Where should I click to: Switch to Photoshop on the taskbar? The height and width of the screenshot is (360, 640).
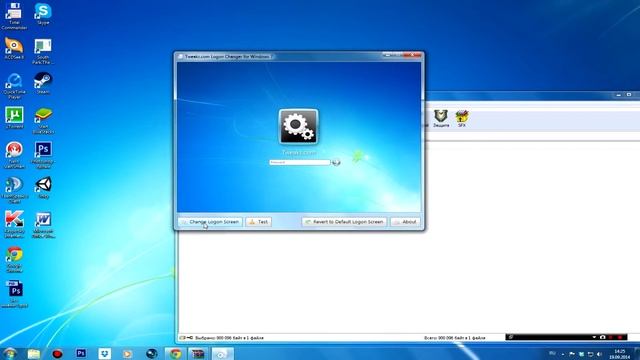click(x=81, y=353)
